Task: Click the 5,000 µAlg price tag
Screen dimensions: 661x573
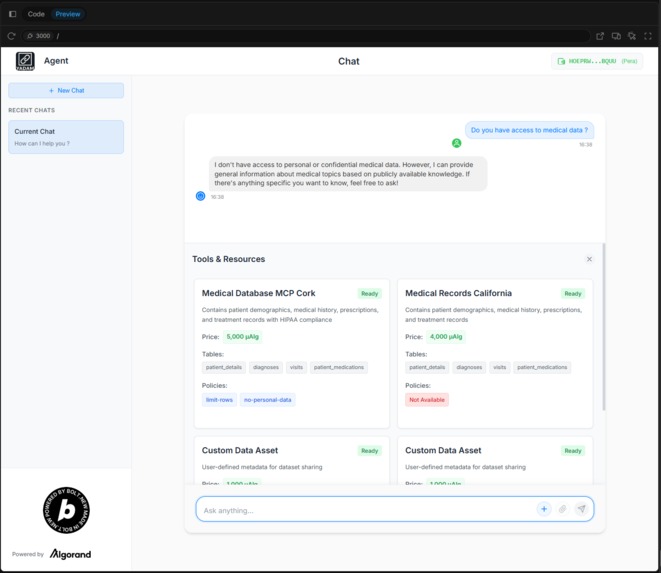Action: point(242,336)
